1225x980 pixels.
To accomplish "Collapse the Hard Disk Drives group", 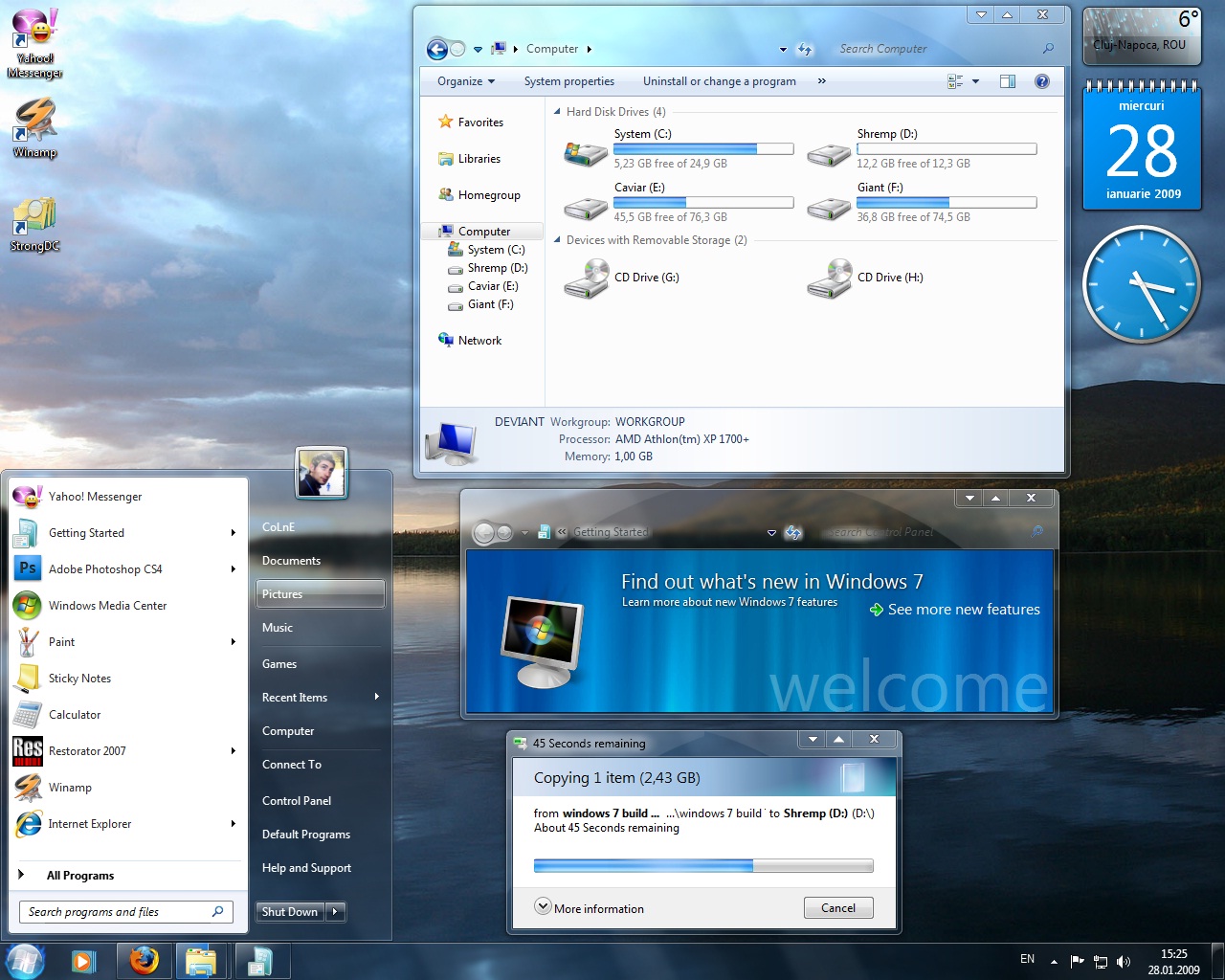I will tap(557, 112).
